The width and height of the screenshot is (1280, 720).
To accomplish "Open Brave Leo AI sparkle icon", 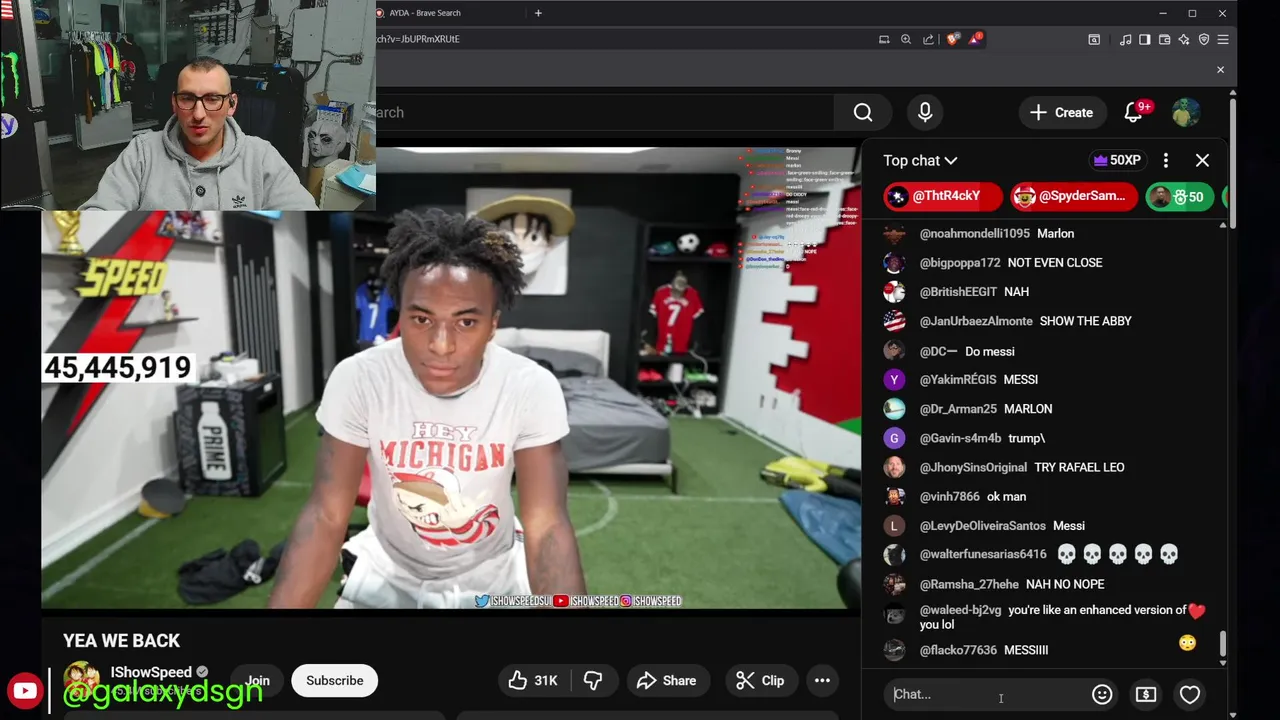I will 1184,39.
